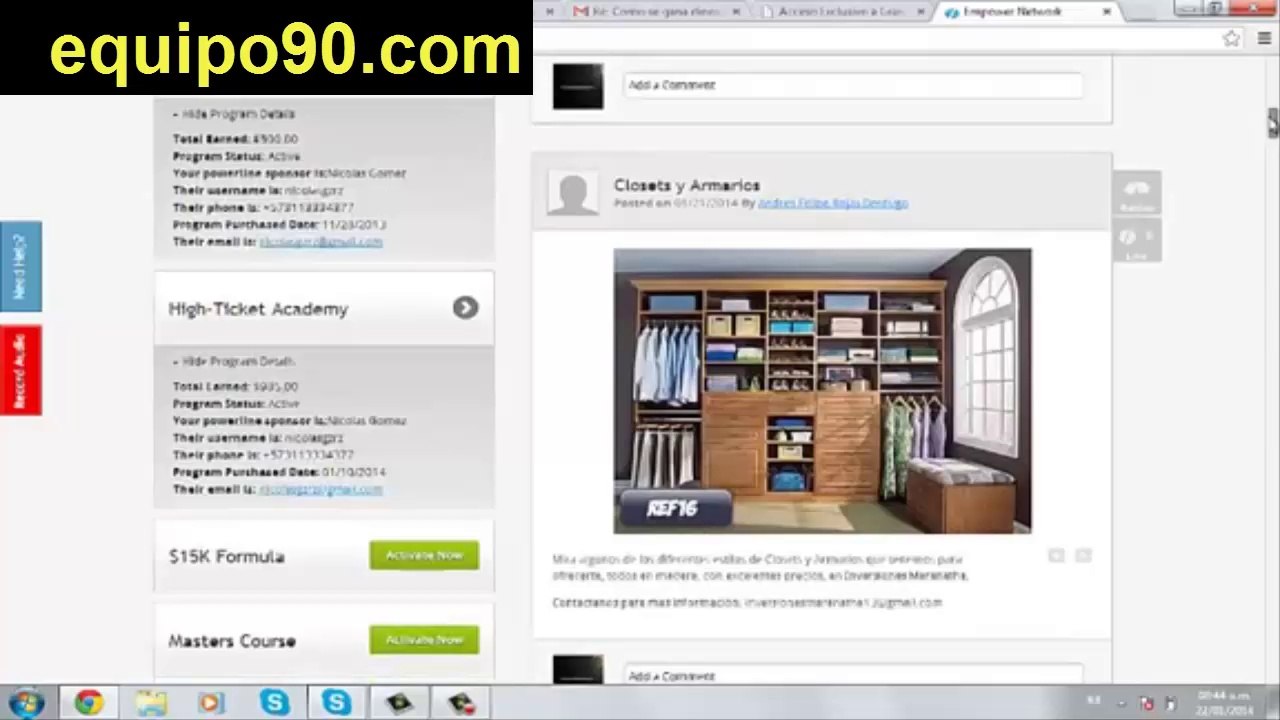The height and width of the screenshot is (720, 1280).
Task: Open the second Skype taskbar icon
Action: point(336,703)
